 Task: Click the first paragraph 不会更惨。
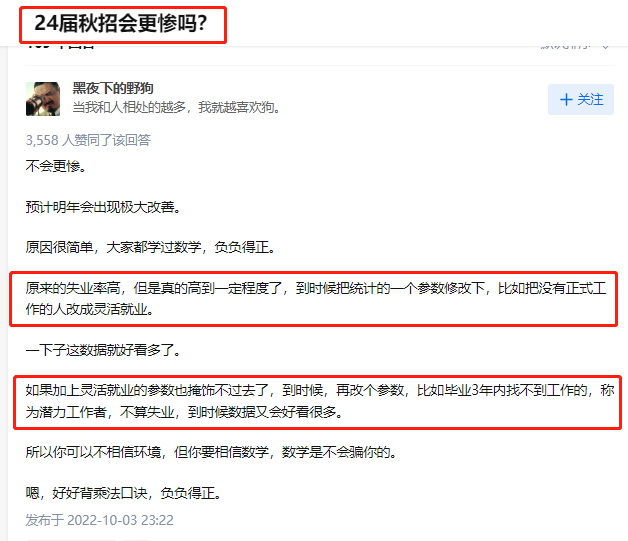[56, 166]
